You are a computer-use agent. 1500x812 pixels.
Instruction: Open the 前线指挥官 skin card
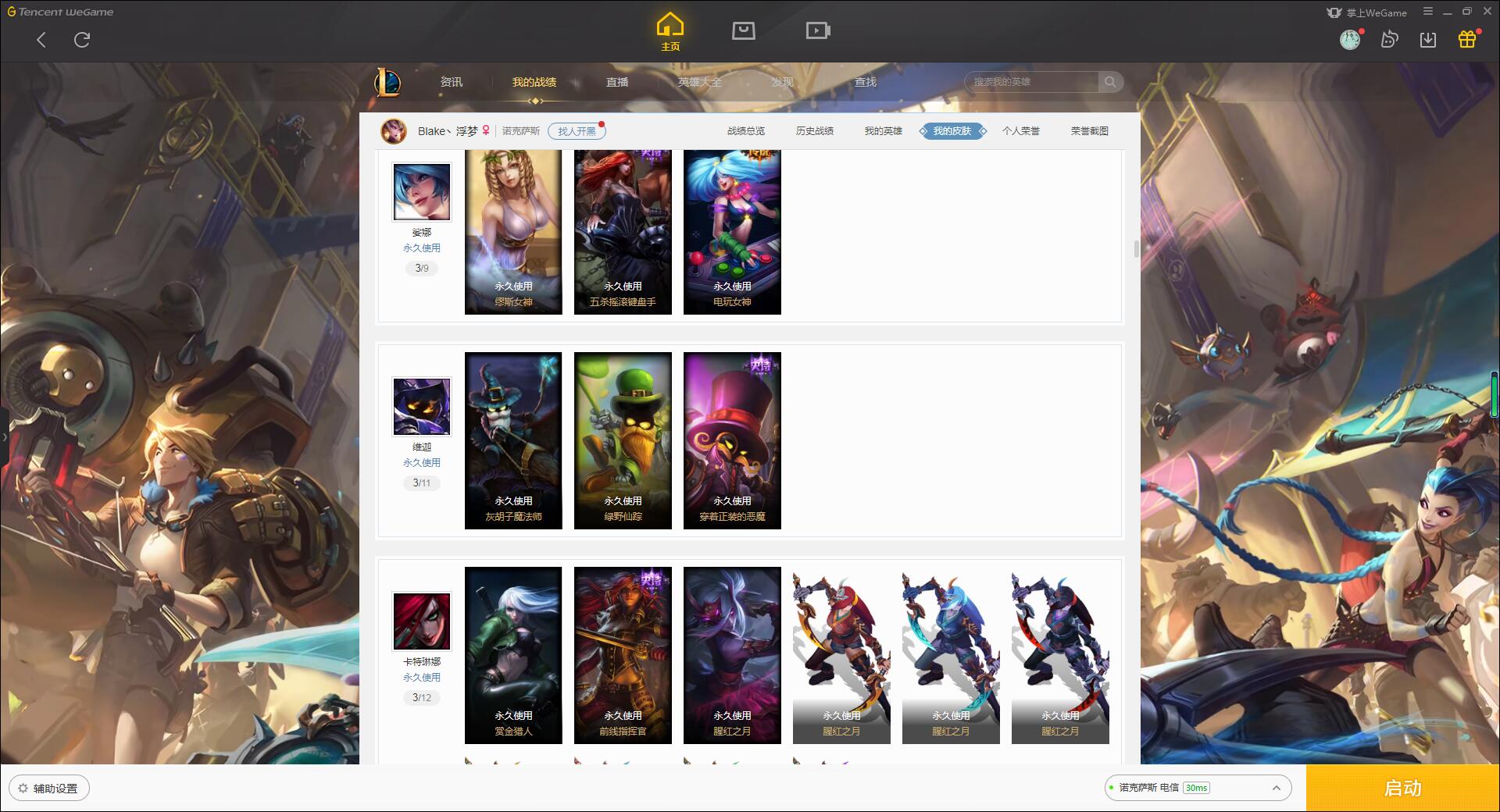pos(623,655)
